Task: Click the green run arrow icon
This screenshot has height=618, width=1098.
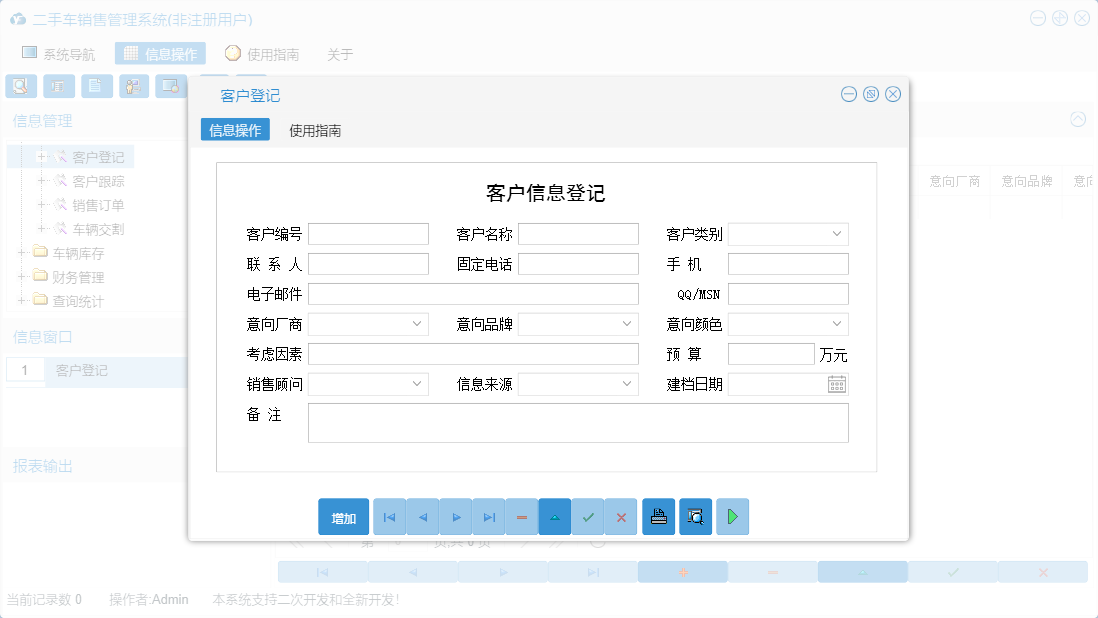Action: [x=732, y=517]
